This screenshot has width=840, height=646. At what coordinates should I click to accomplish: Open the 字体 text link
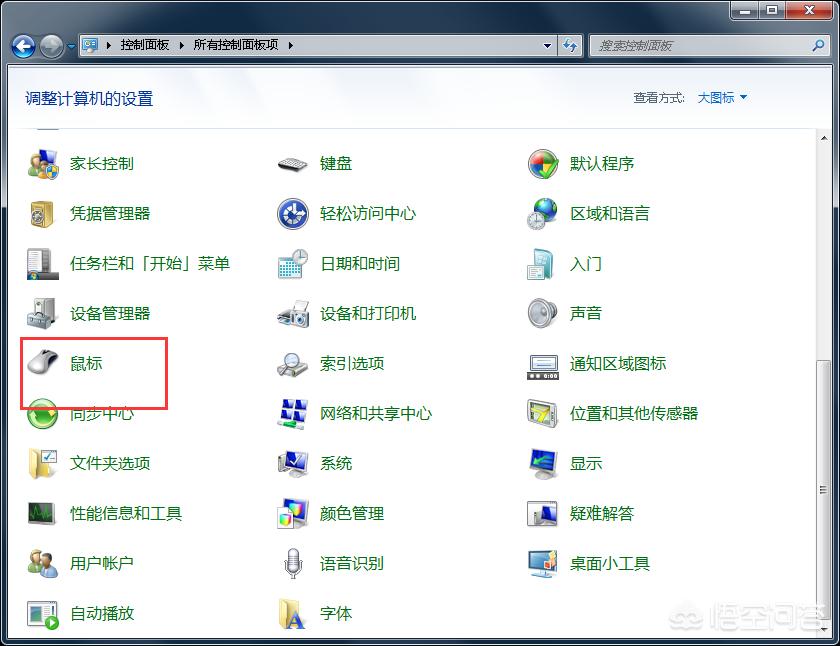coord(336,613)
